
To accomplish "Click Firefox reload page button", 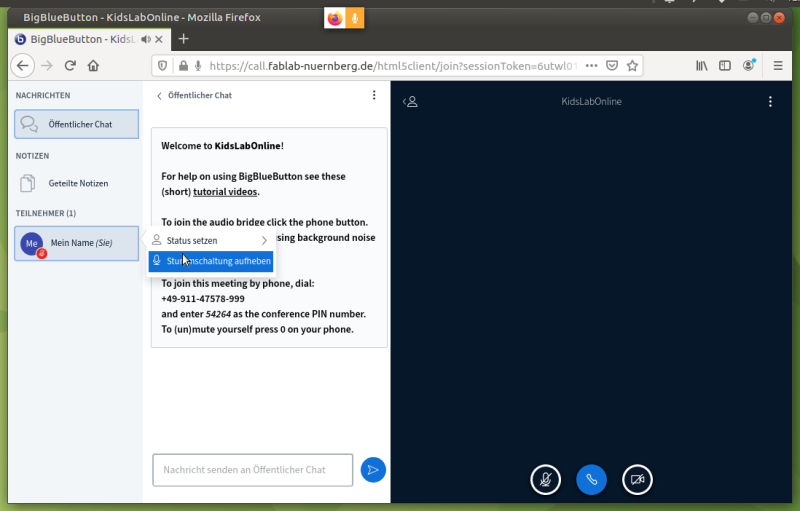I will click(x=70, y=65).
